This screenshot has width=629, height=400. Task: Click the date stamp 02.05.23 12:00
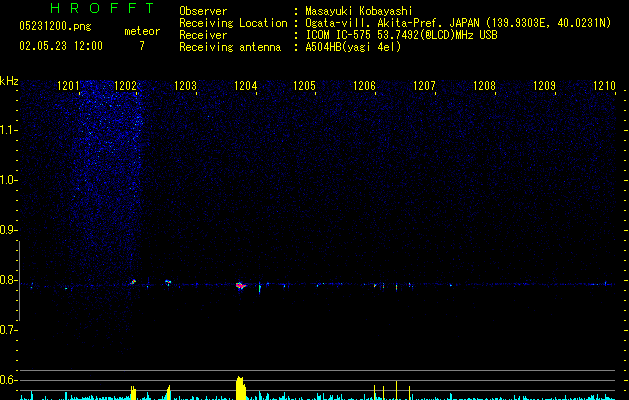click(61, 46)
